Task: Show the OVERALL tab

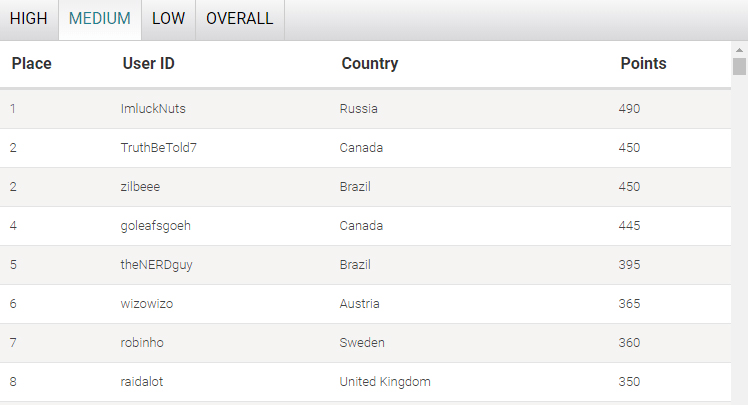Action: (239, 19)
